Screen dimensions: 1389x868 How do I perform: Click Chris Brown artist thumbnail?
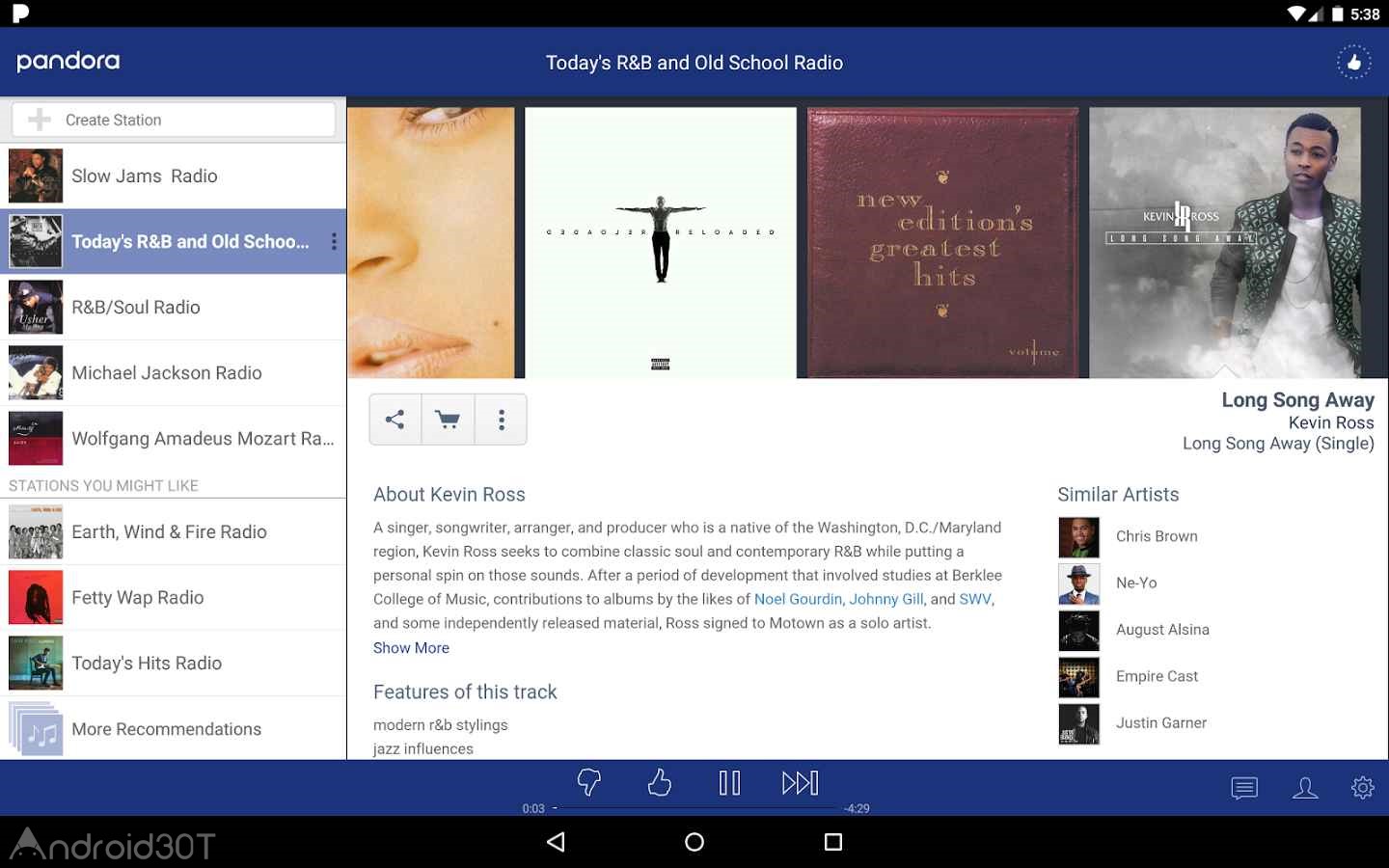pyautogui.click(x=1078, y=537)
